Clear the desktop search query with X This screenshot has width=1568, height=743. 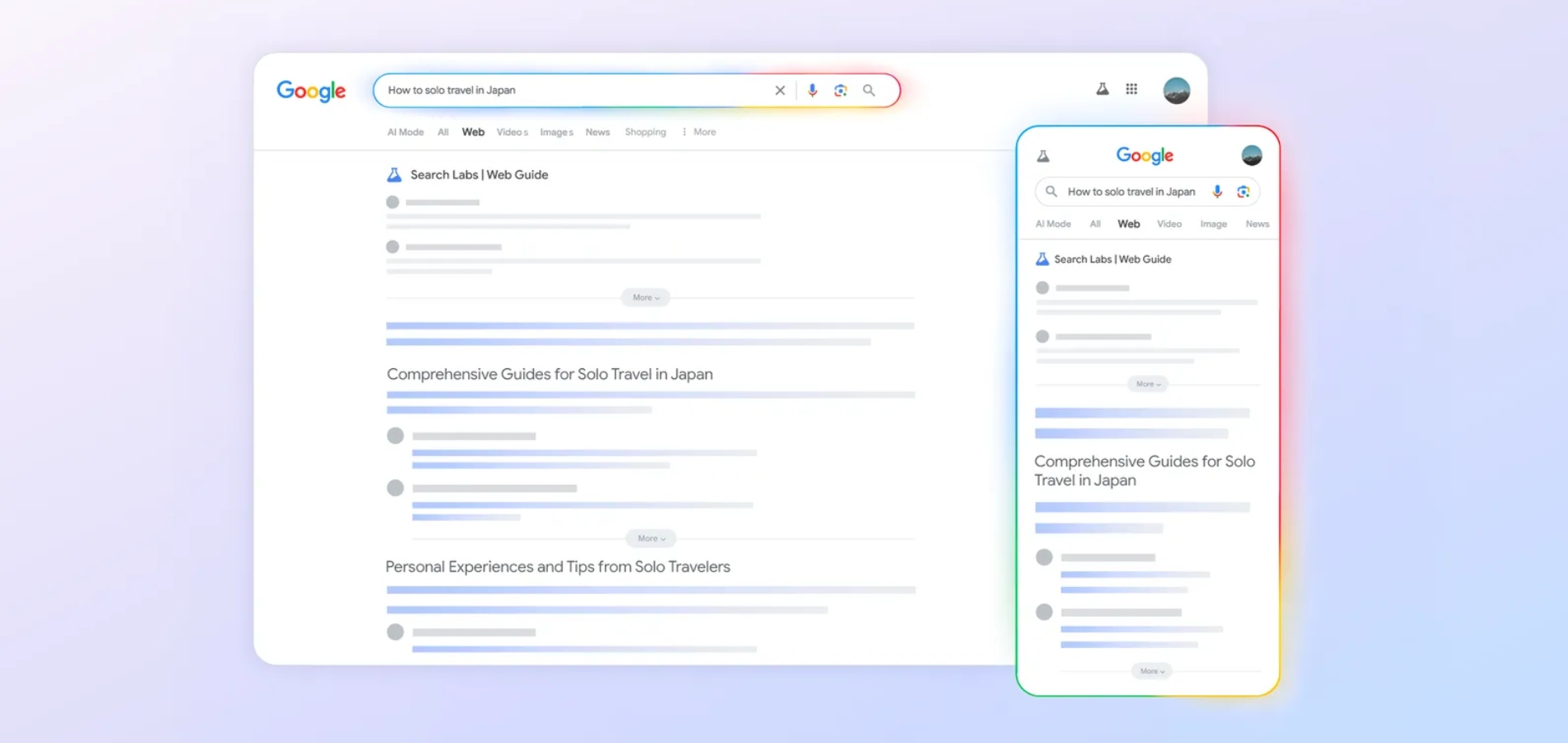(780, 91)
